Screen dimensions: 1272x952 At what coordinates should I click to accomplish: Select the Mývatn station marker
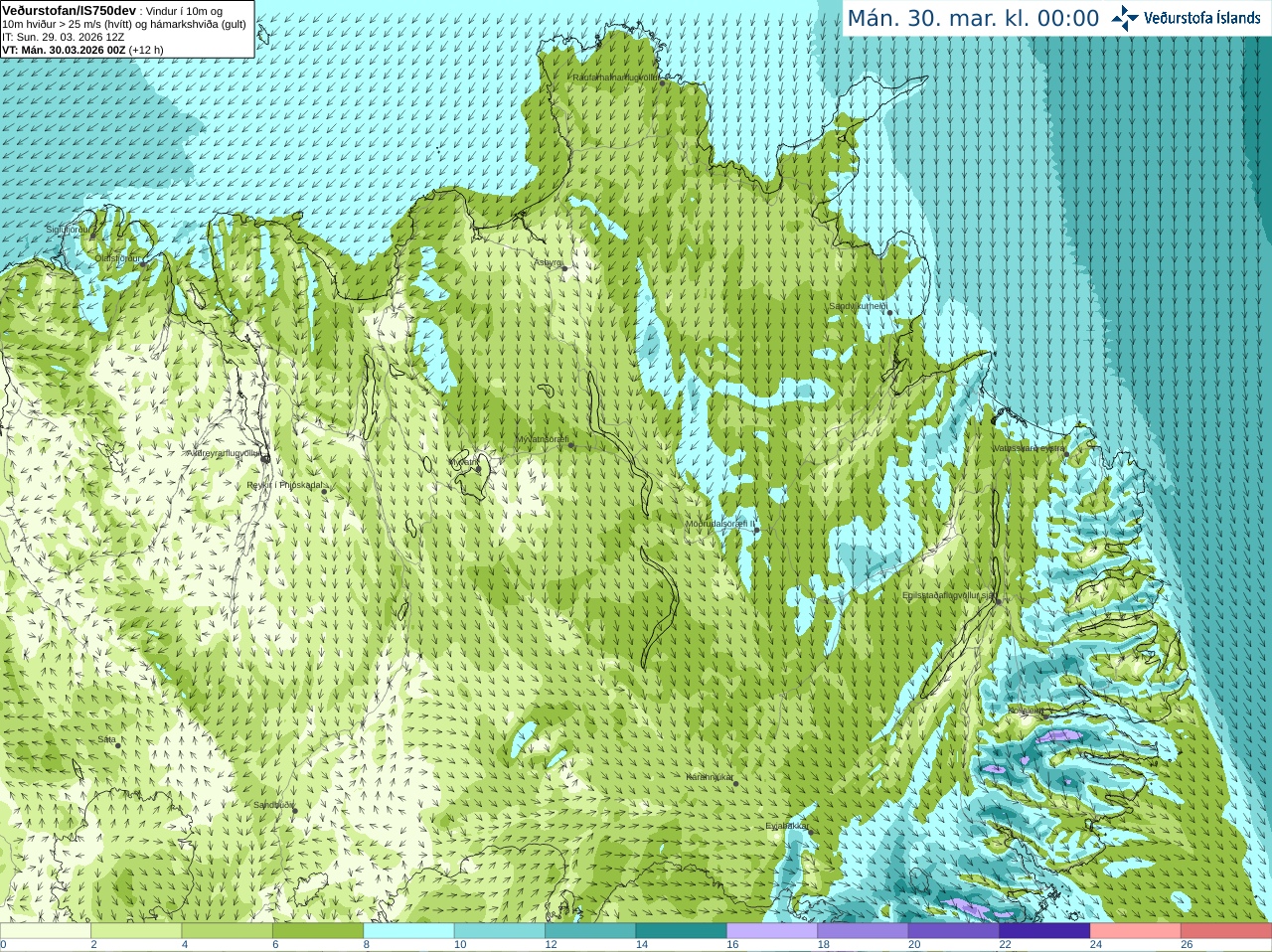tap(478, 468)
